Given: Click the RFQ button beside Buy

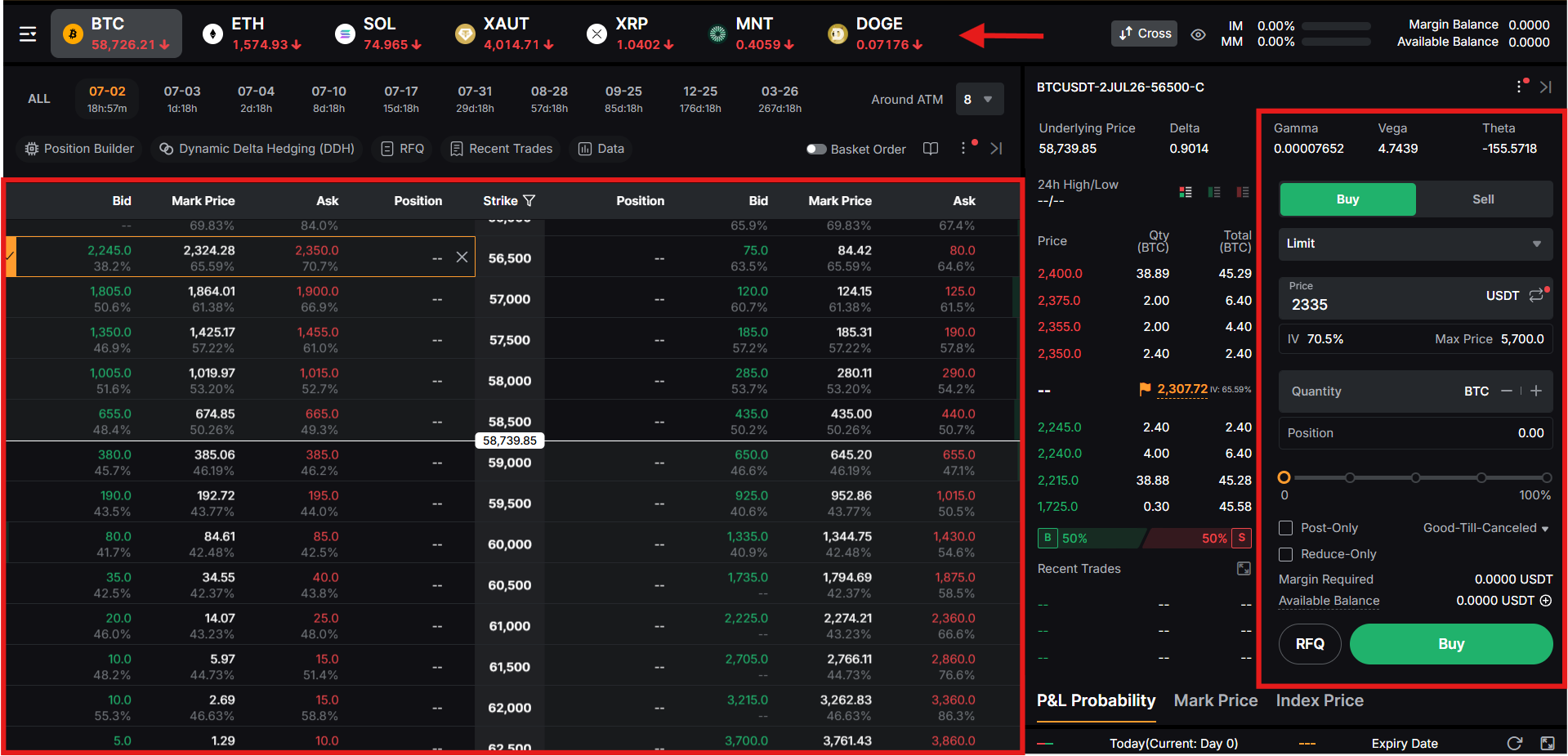Looking at the screenshot, I should click(x=1310, y=644).
